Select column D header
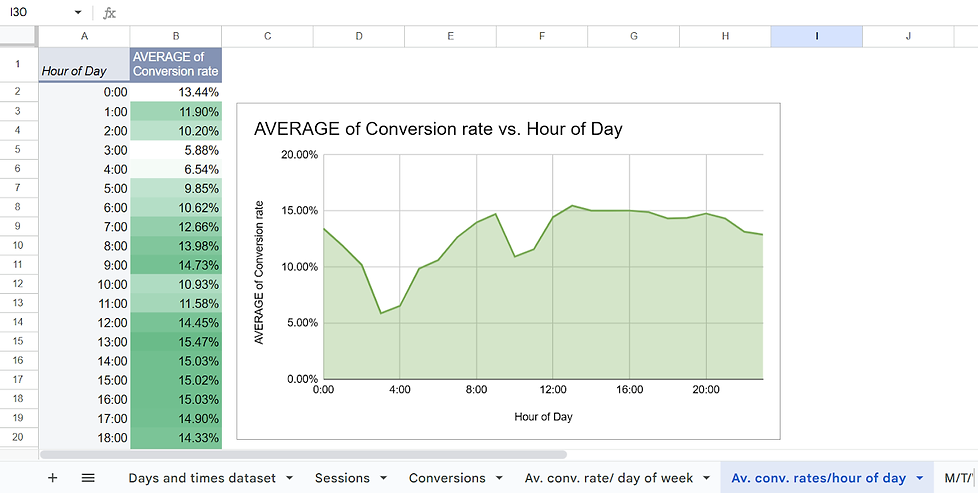The image size is (978, 493). 359,36
